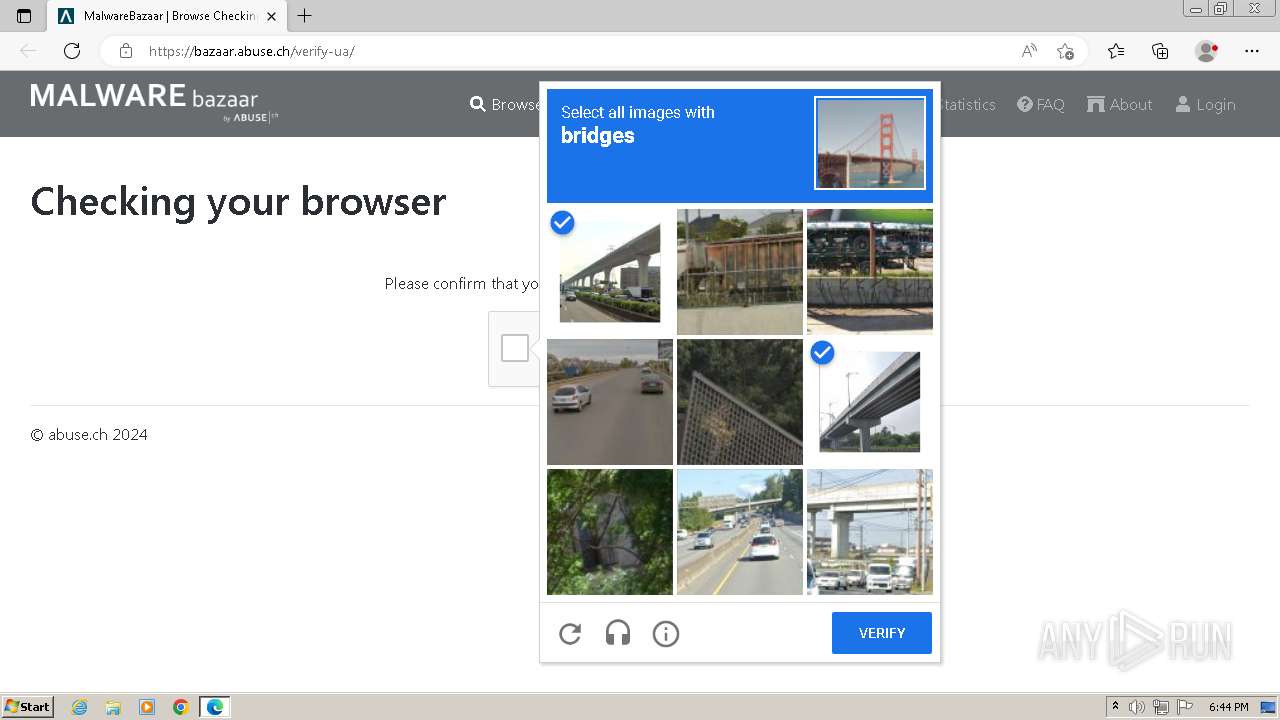Open the Statistics page

click(969, 104)
